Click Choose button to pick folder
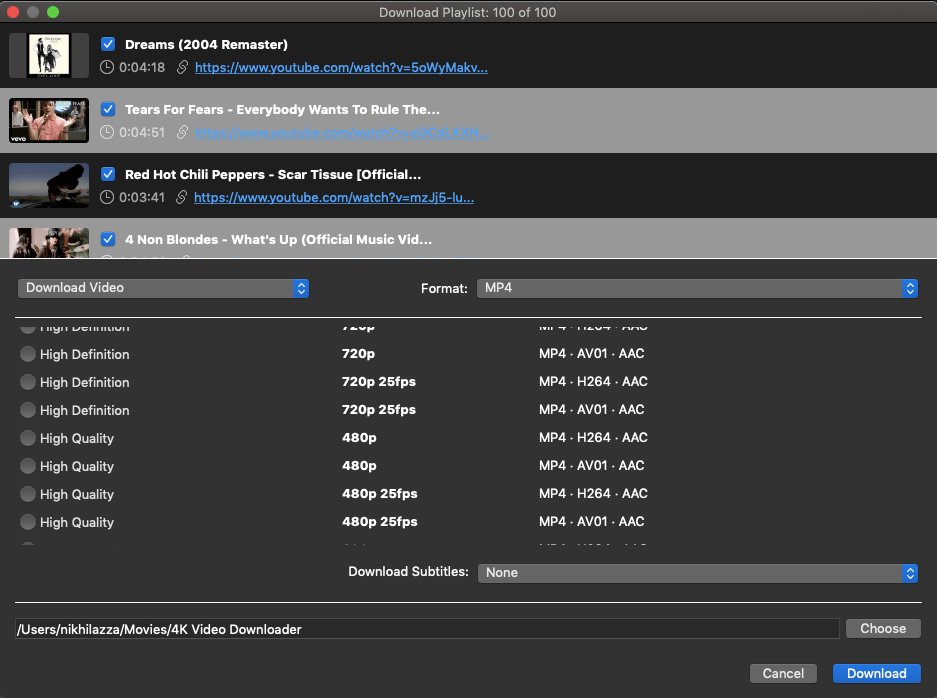Viewport: 937px width, 698px height. click(883, 628)
